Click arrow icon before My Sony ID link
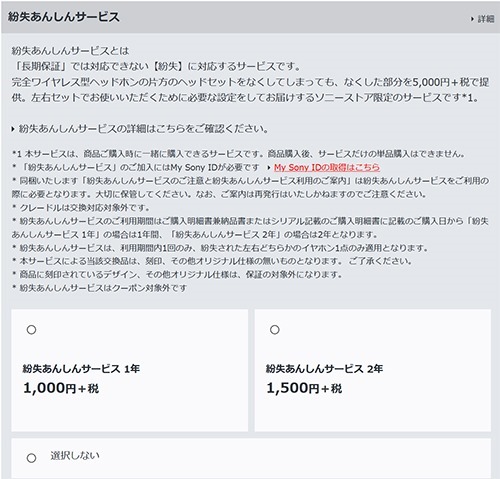Image resolution: width=500 pixels, height=479 pixels. tap(268, 168)
